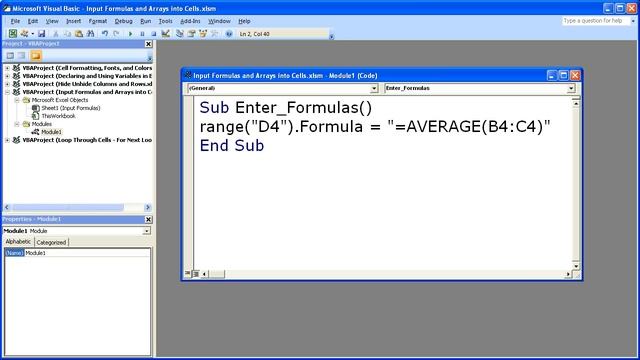Click the Cut scissors icon
The image size is (640, 360).
click(x=56, y=33)
